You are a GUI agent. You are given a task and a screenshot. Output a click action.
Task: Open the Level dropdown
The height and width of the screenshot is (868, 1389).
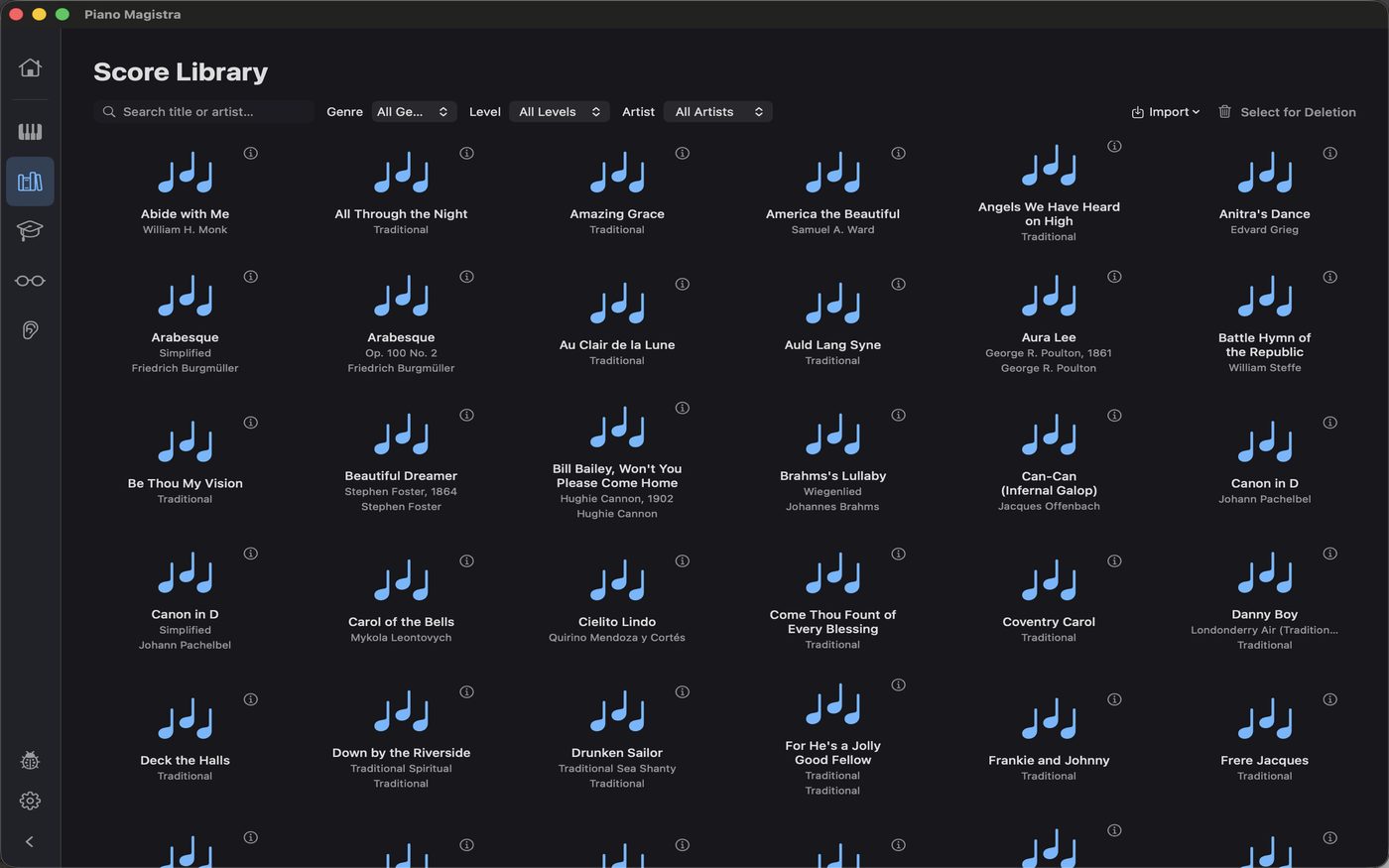coord(559,112)
